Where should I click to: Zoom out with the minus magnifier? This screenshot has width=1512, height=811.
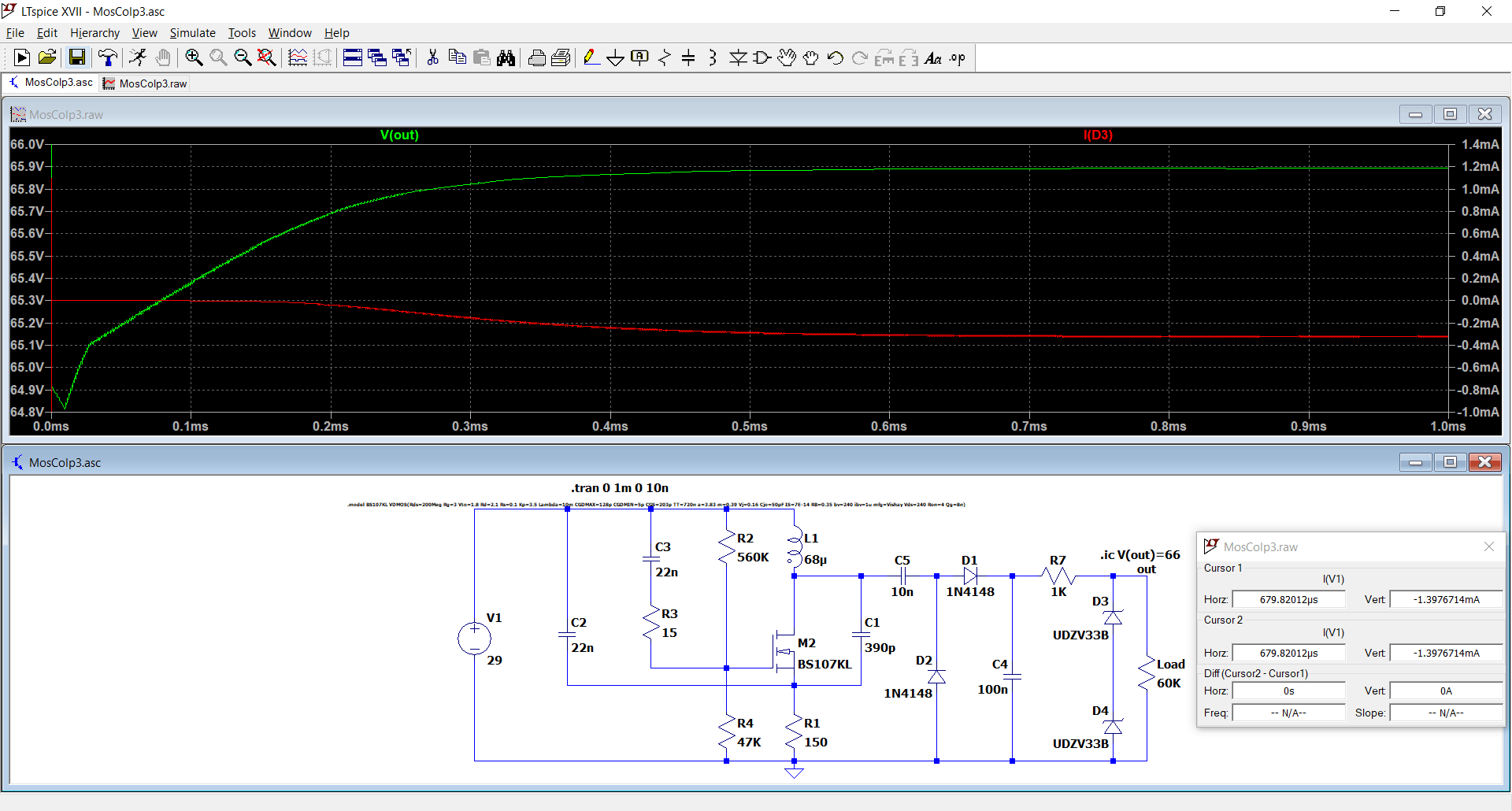243,57
